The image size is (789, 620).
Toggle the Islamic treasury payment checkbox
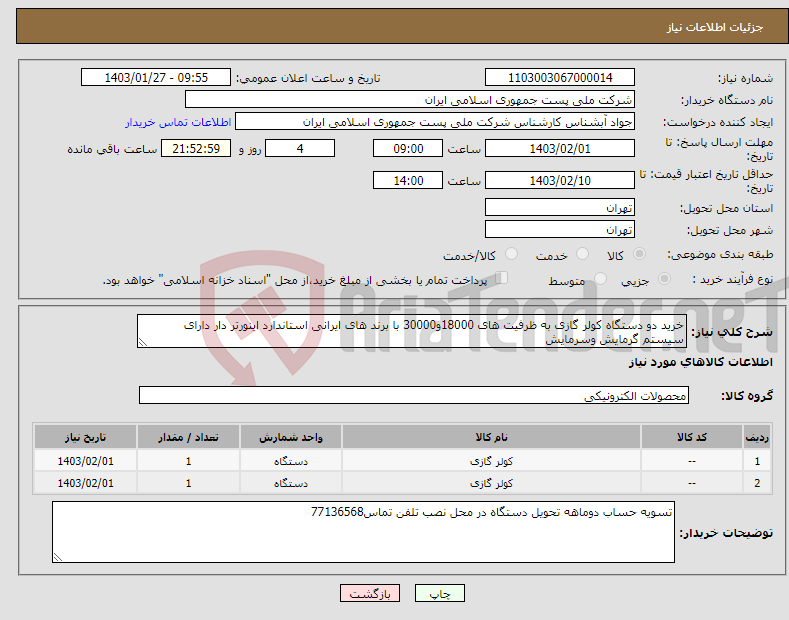click(502, 278)
